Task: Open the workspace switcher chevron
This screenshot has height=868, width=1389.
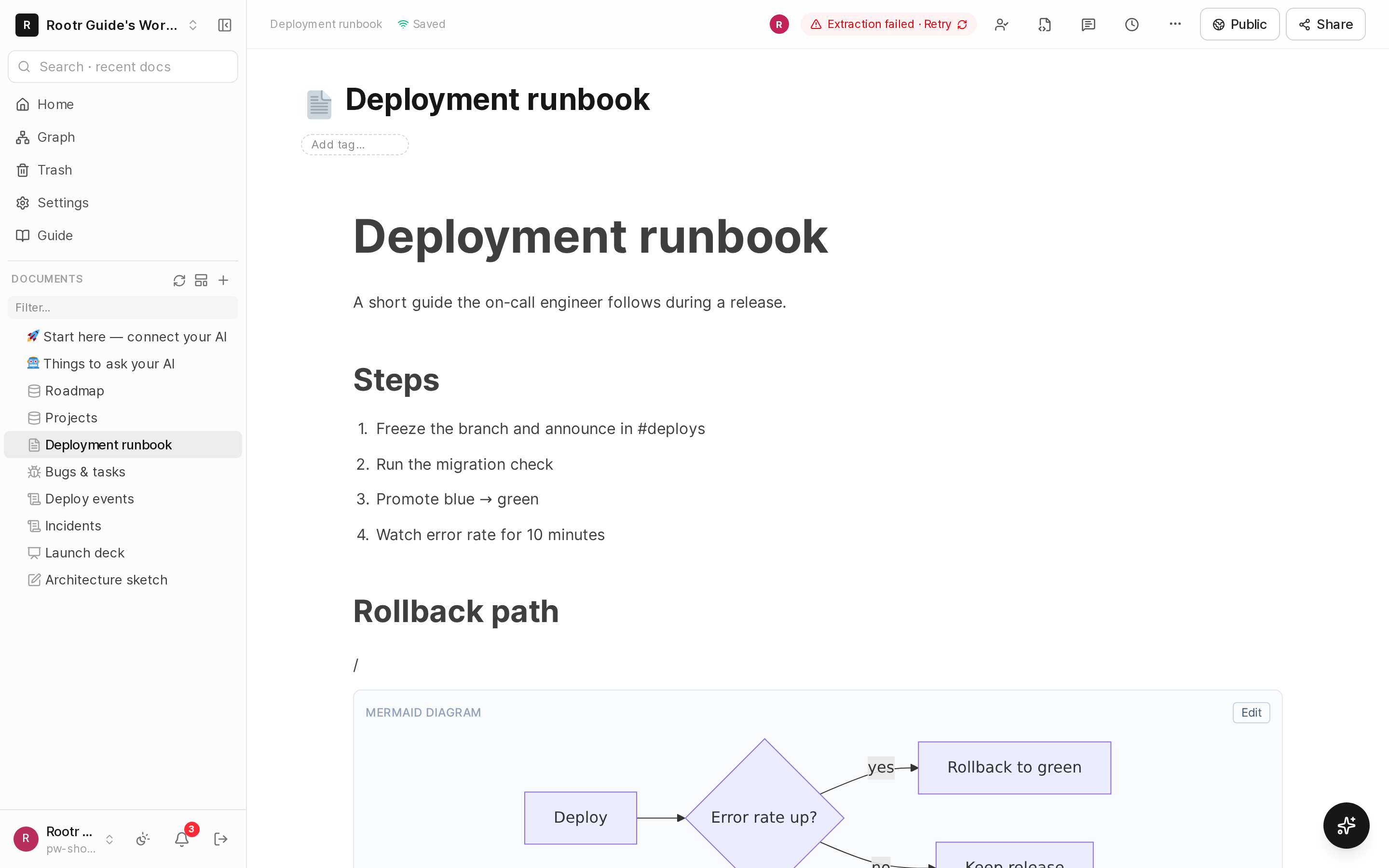Action: coord(193,25)
